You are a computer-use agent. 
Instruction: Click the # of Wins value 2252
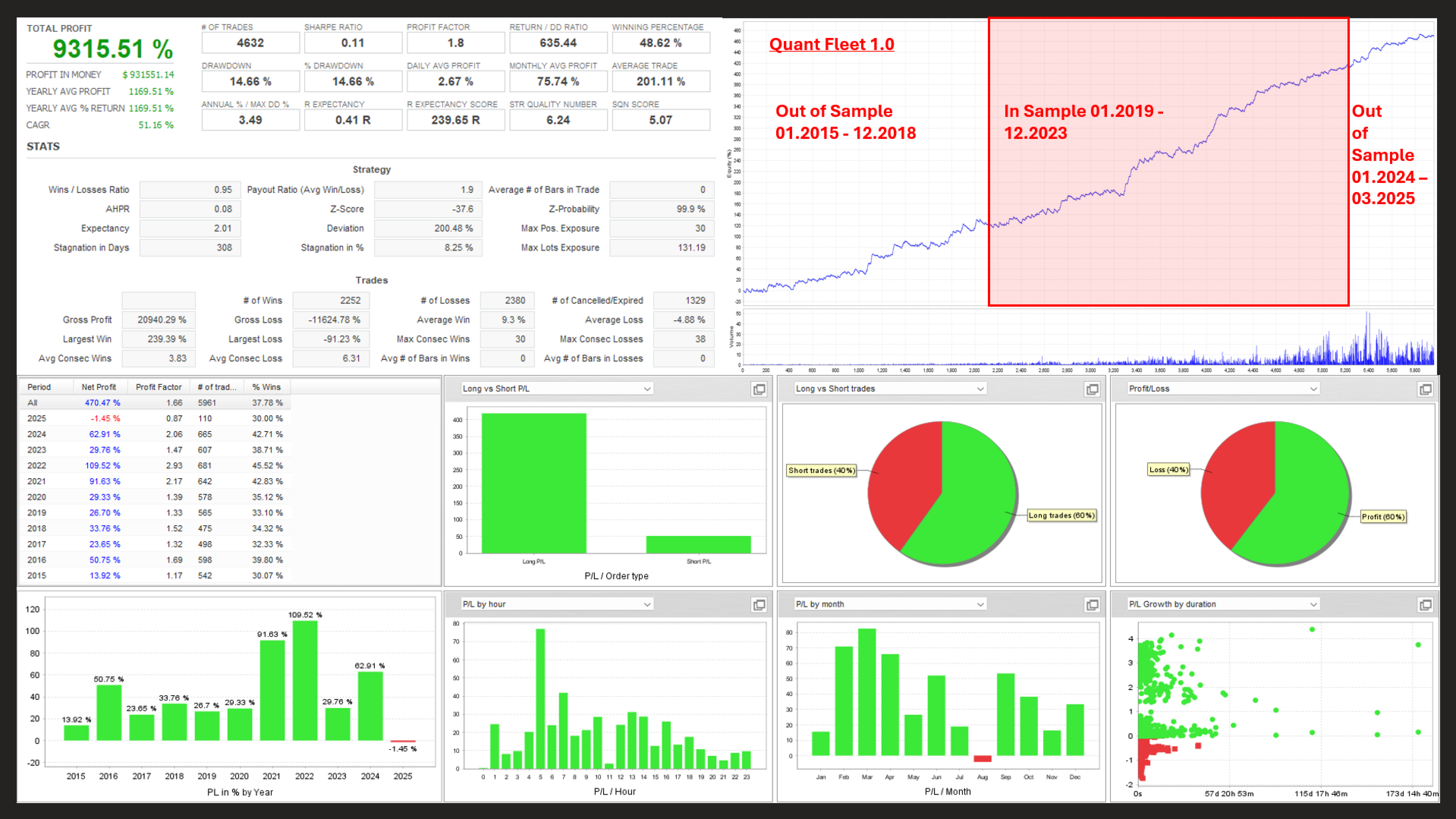point(331,301)
